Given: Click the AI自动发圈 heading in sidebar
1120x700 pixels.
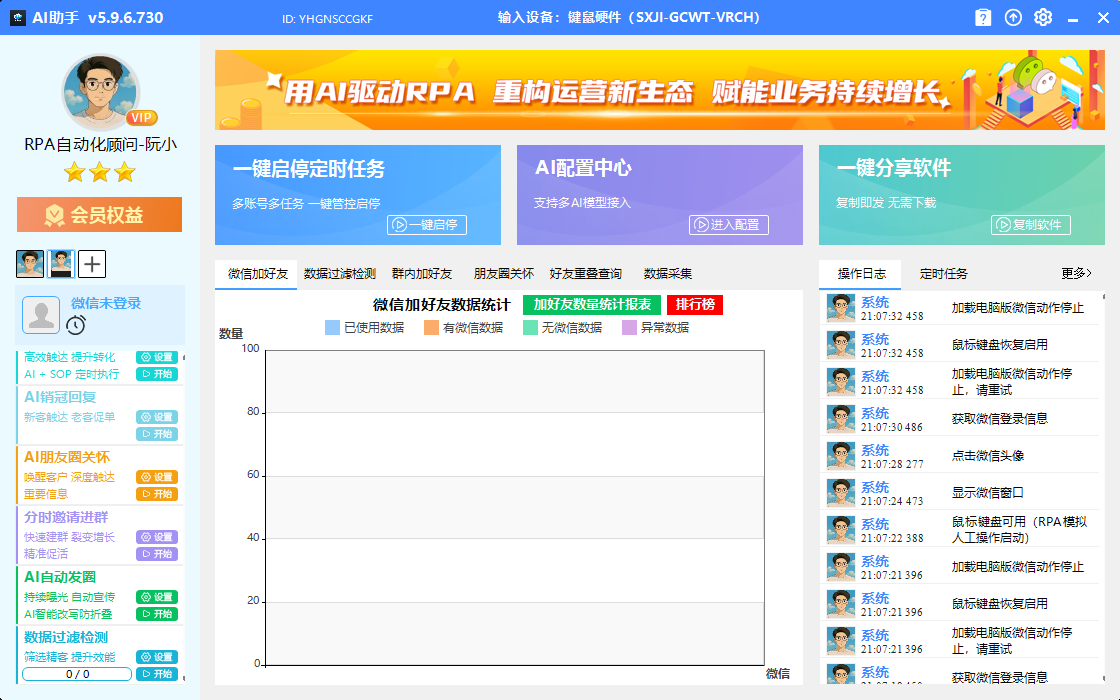Looking at the screenshot, I should 59,577.
